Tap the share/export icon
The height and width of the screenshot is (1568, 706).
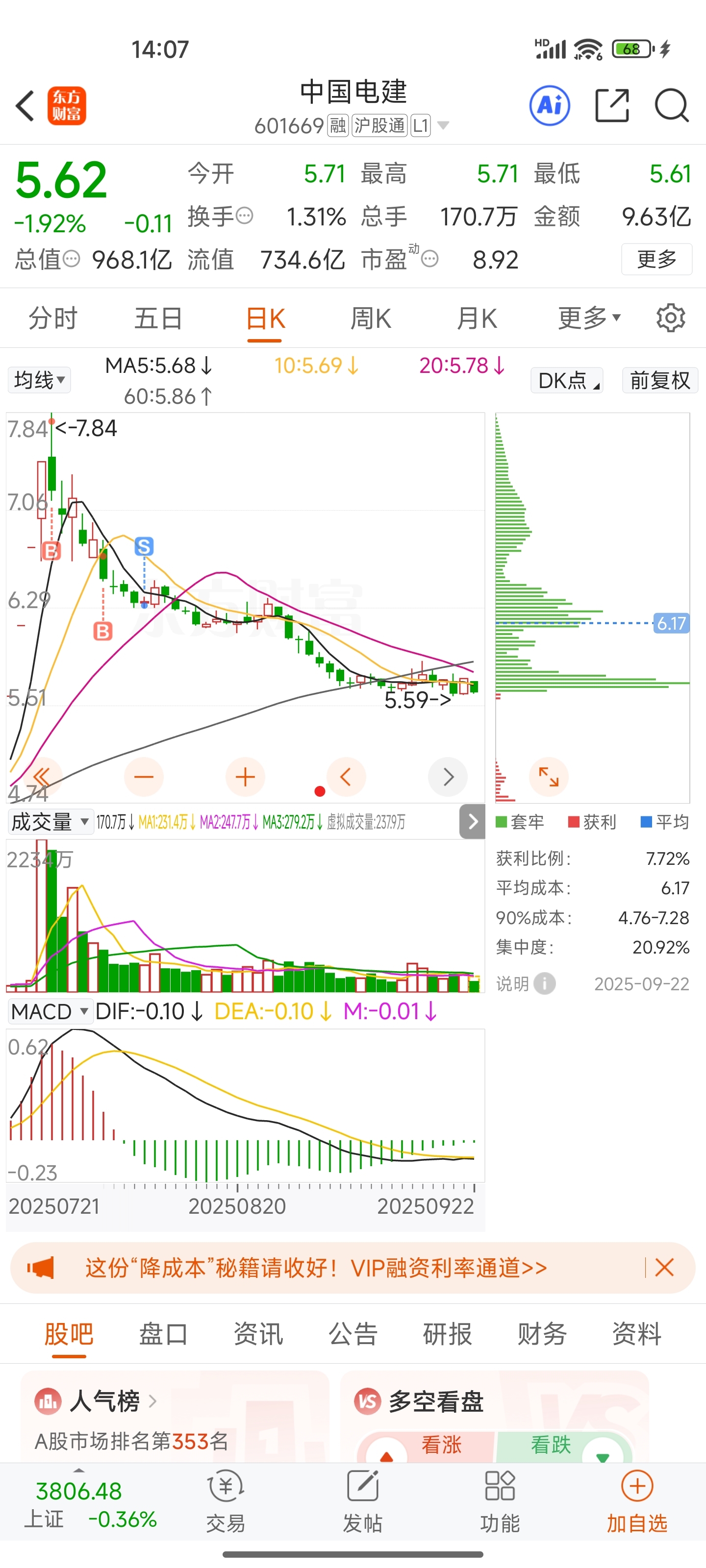611,105
